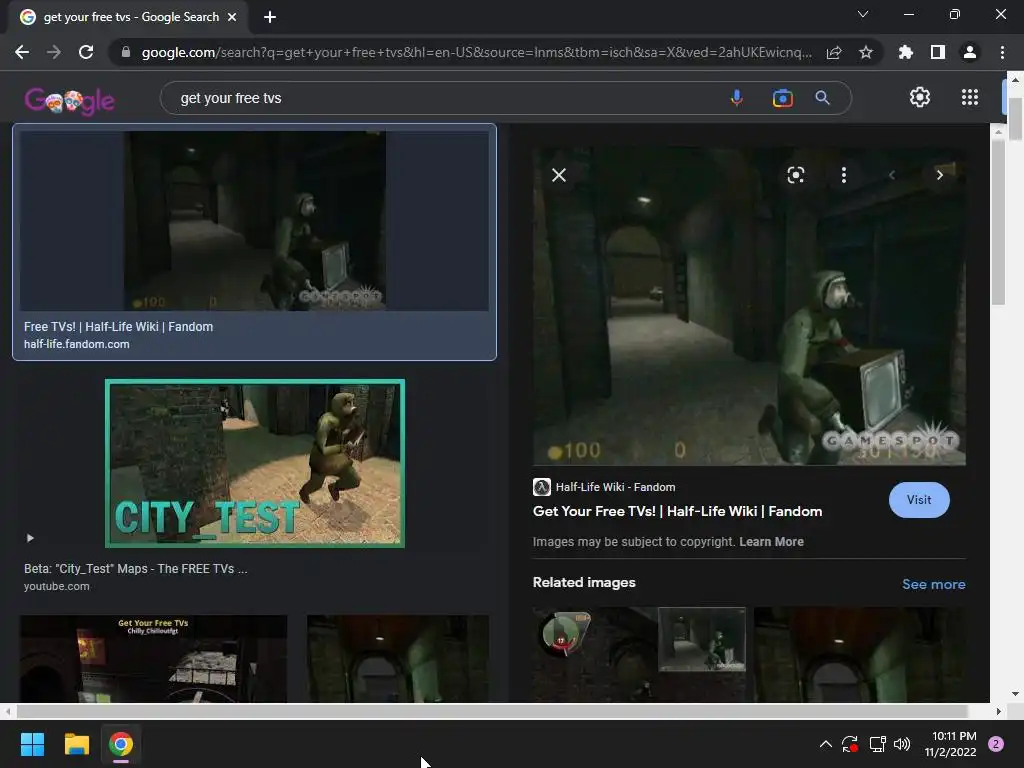The height and width of the screenshot is (768, 1024).
Task: Open the Chrome profile icon
Action: click(970, 52)
